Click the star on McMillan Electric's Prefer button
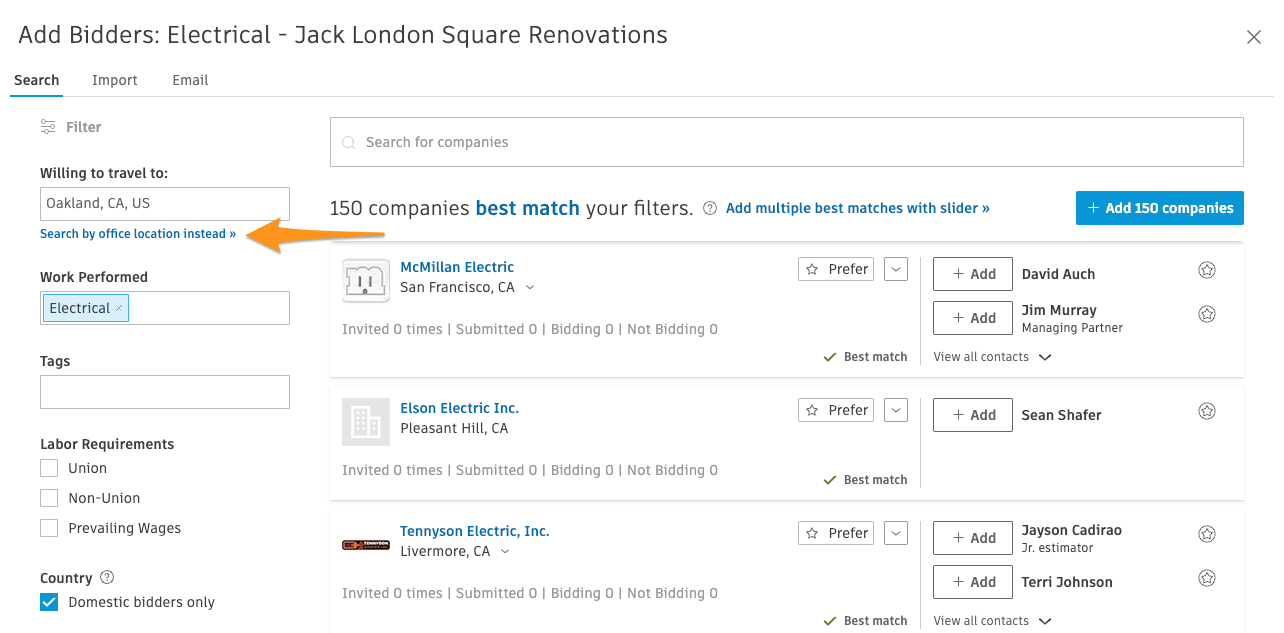 tap(810, 268)
